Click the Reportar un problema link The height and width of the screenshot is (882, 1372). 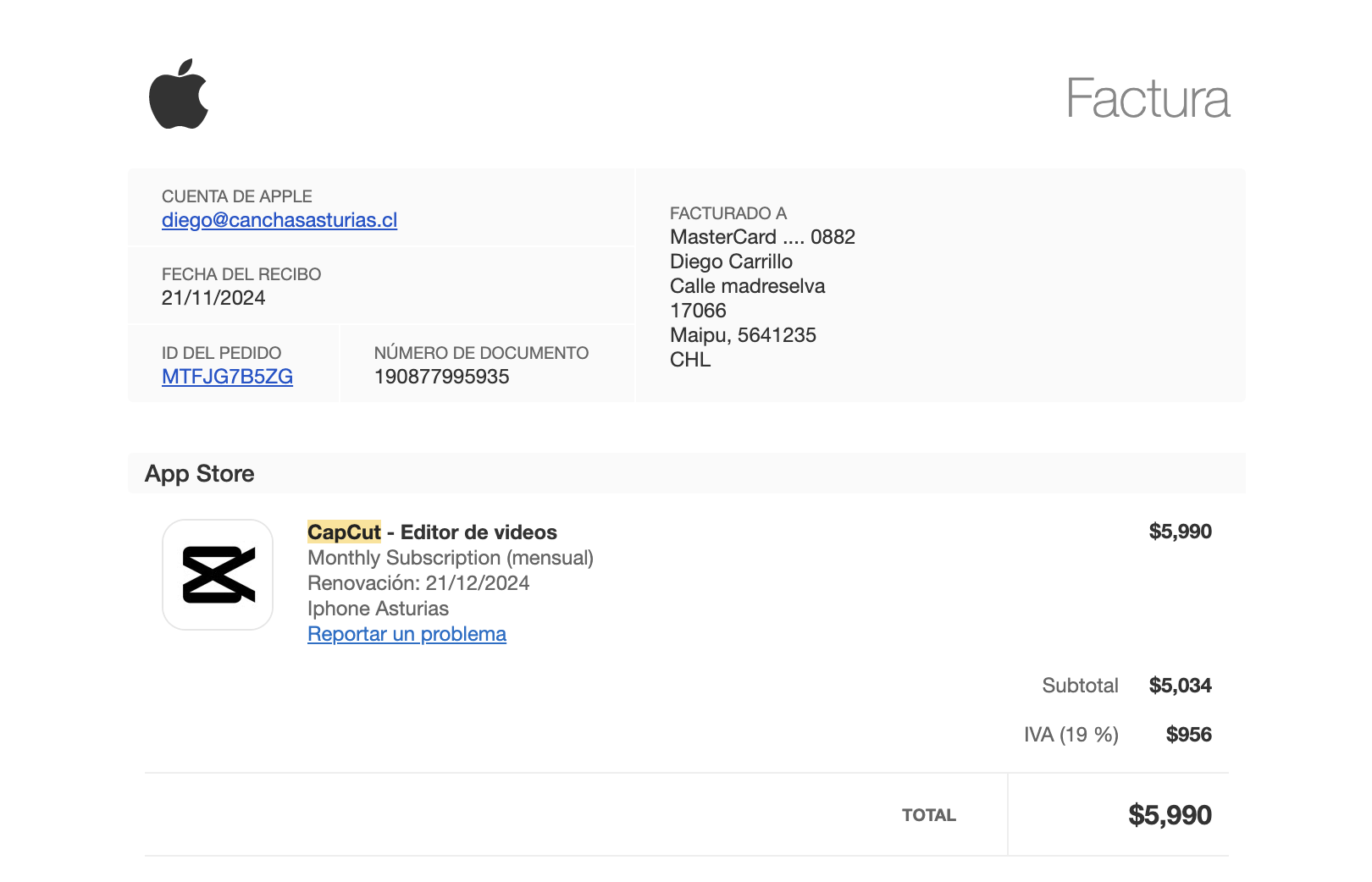407,634
